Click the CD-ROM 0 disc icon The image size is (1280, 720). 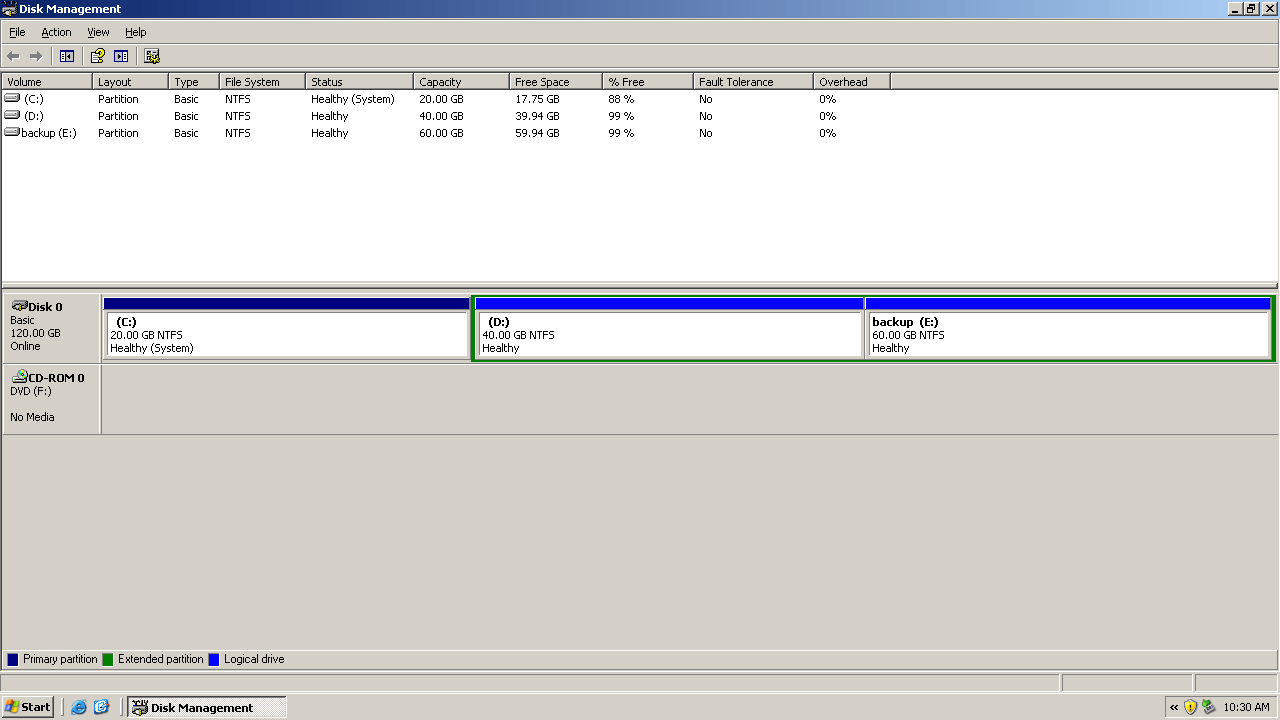pyautogui.click(x=19, y=377)
